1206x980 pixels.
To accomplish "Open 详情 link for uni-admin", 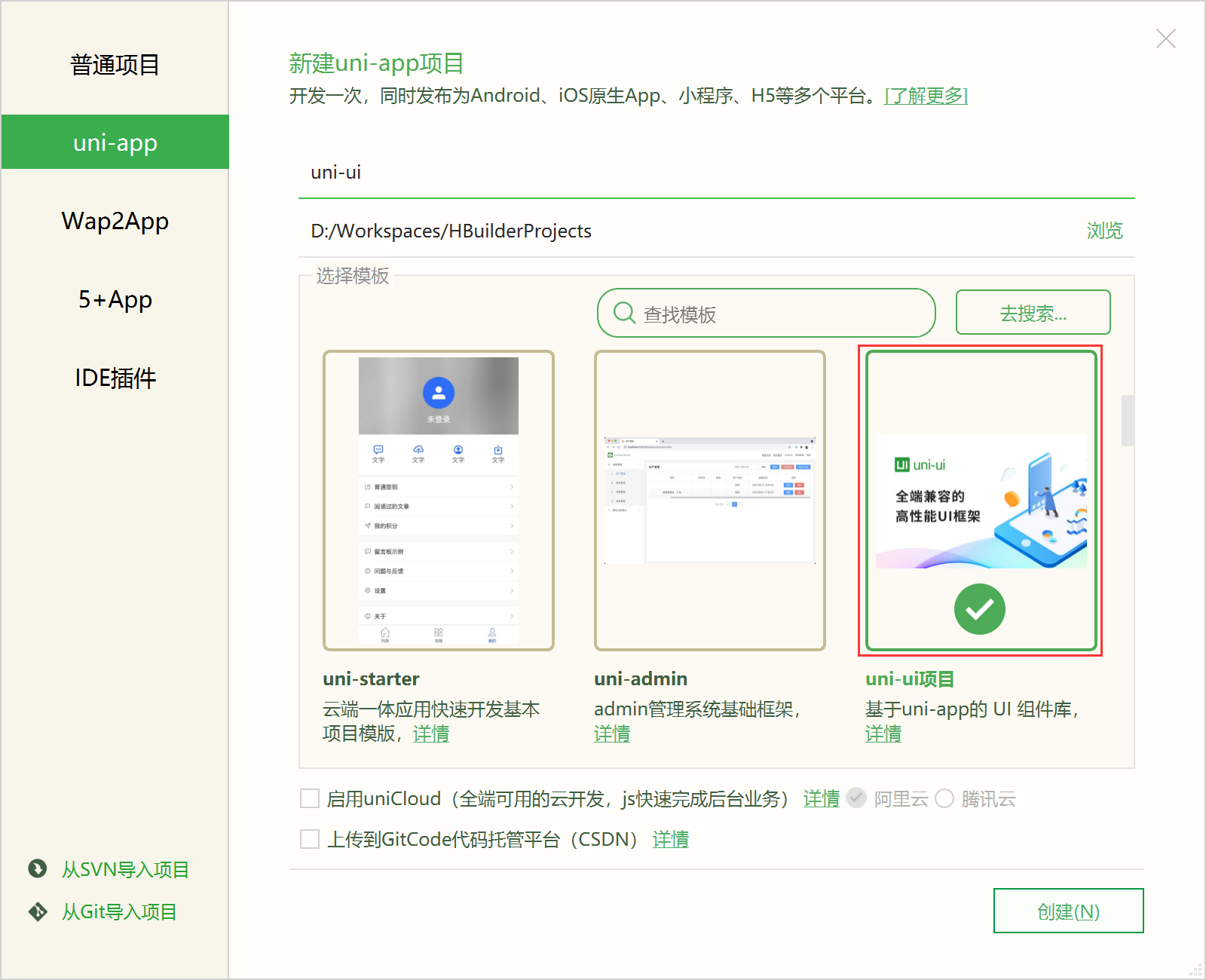I will click(x=612, y=733).
